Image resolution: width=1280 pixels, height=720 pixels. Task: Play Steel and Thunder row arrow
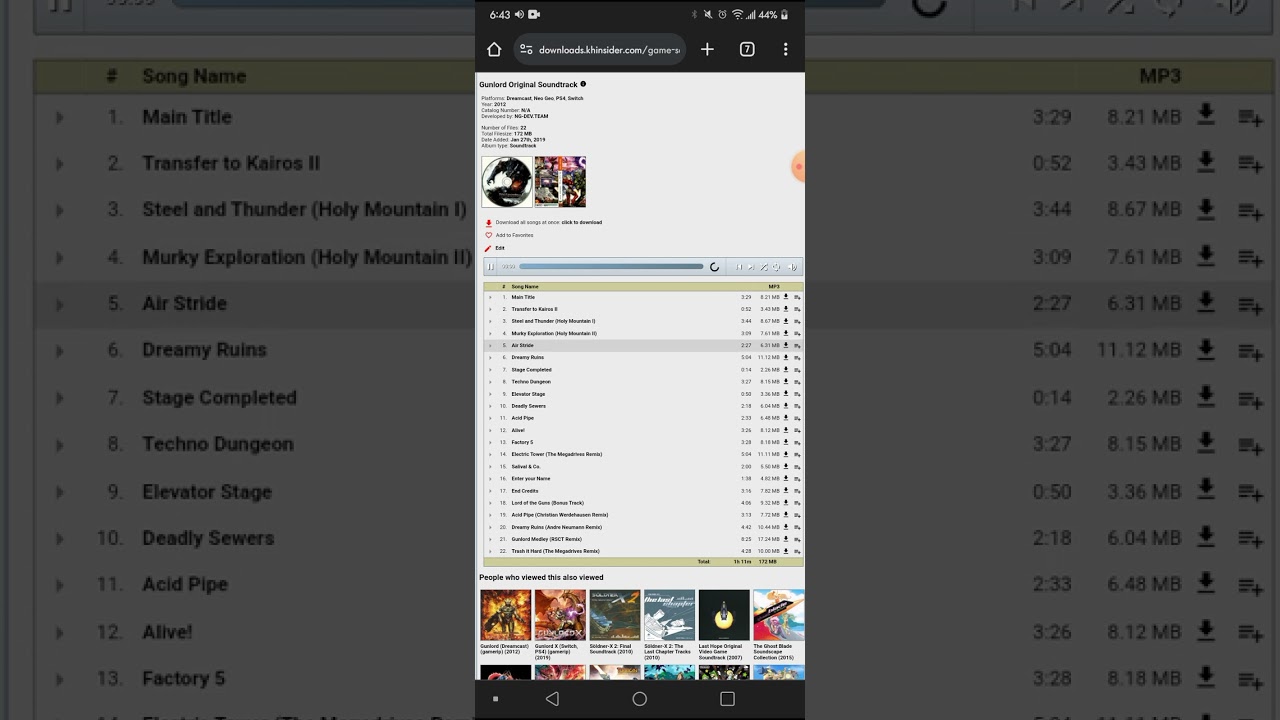coord(490,321)
